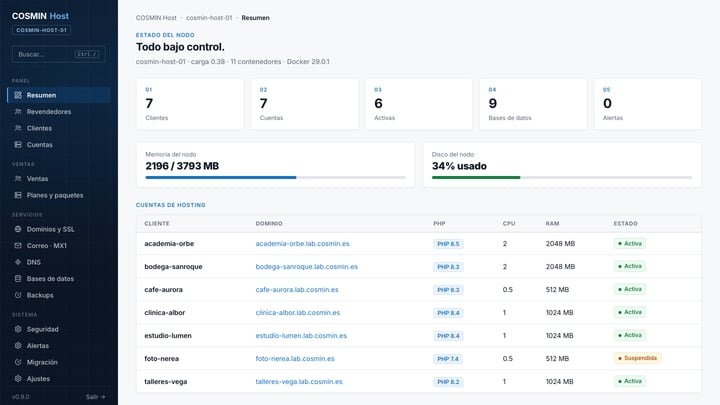The height and width of the screenshot is (405, 720).
Task: Select Planes y paquetes
Action: 59,195
